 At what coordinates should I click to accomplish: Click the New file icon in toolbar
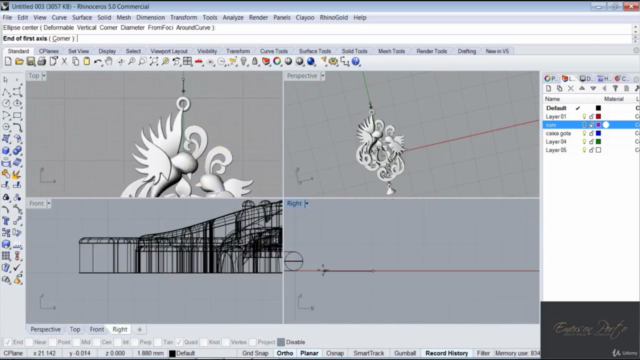click(x=8, y=61)
